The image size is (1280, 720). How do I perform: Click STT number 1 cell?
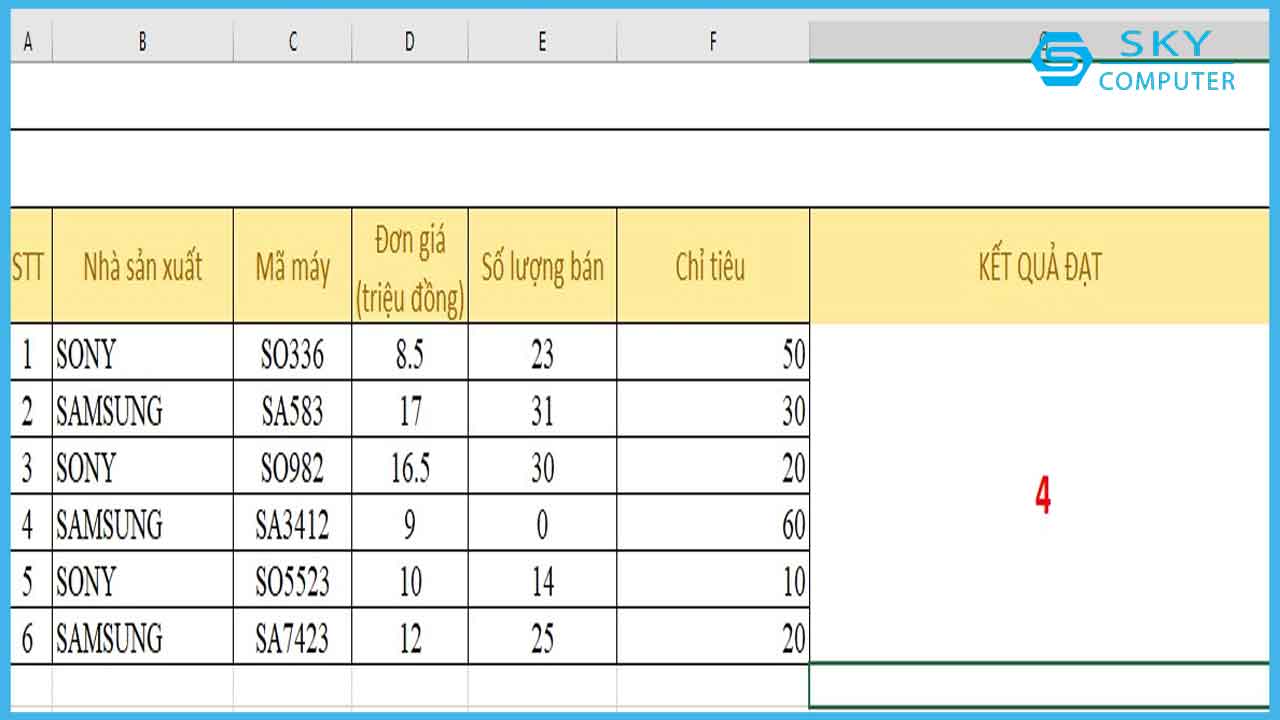31,352
